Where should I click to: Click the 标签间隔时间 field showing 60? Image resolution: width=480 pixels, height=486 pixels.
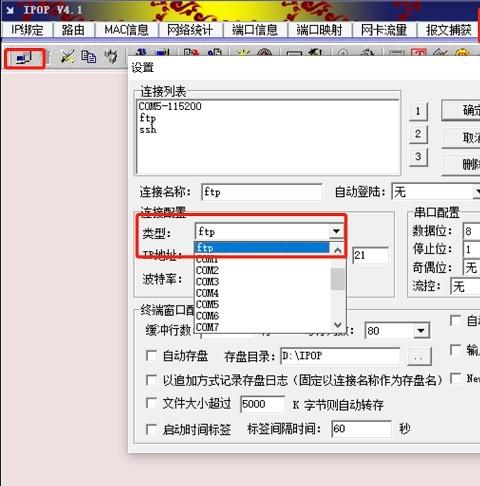click(x=361, y=429)
